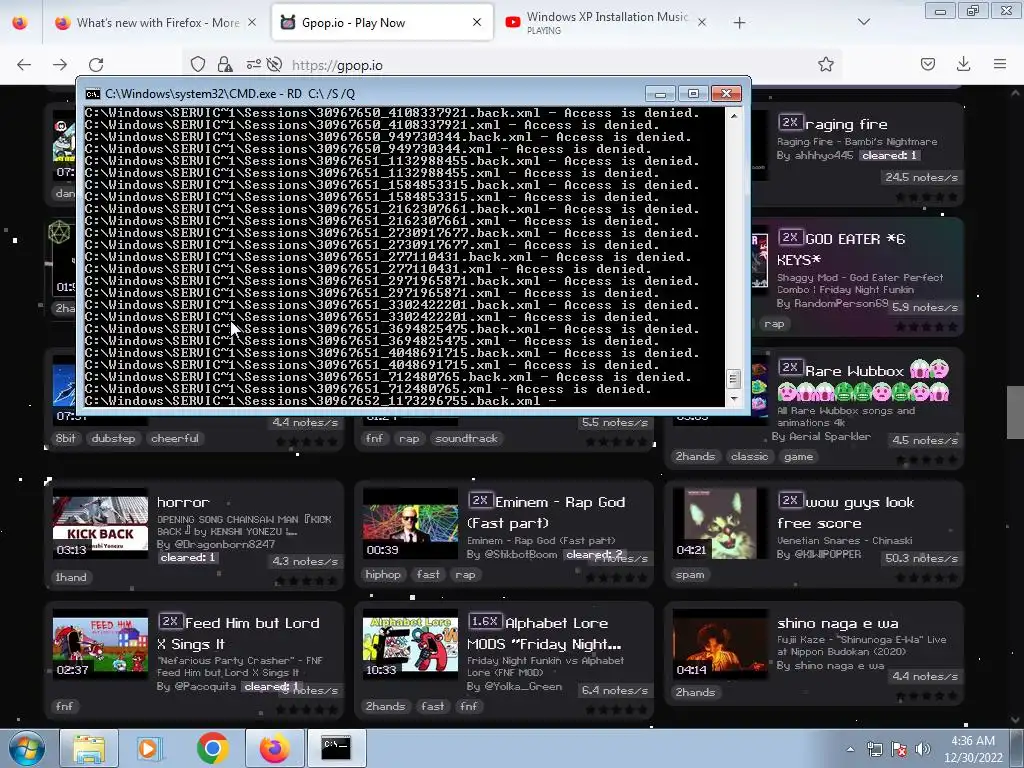Click CMD window scroll up arrow

tap(734, 116)
